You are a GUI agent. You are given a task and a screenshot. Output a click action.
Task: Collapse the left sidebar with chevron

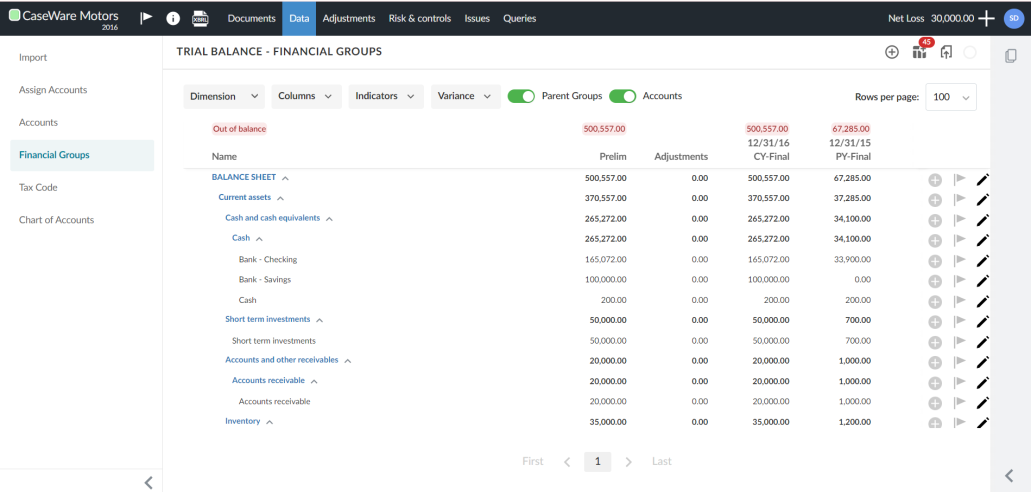click(x=148, y=482)
